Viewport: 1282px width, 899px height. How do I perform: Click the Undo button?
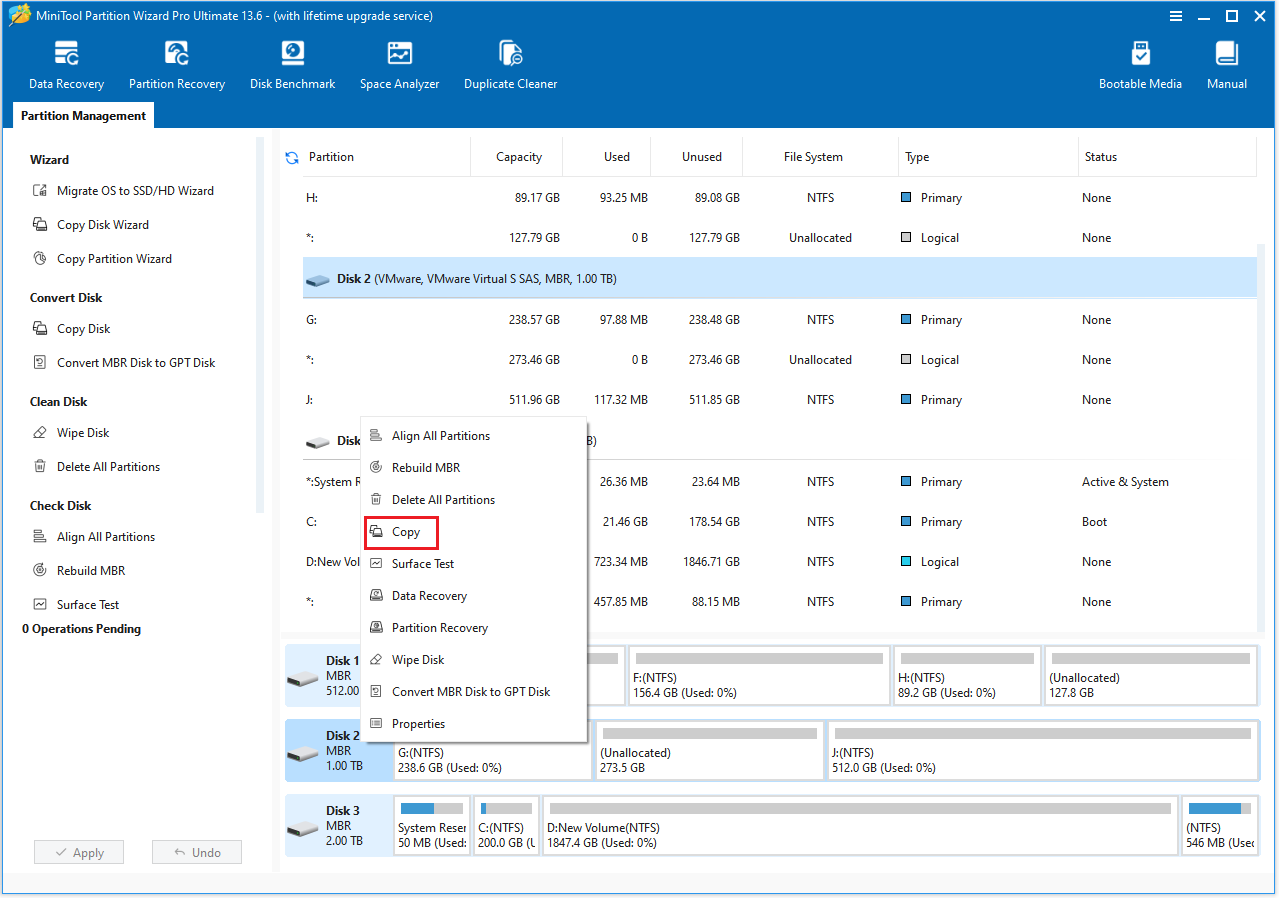pyautogui.click(x=197, y=853)
